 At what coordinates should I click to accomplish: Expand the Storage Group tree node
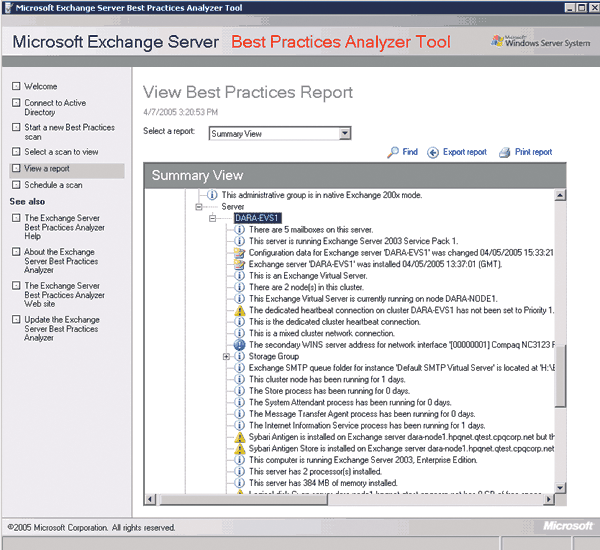tap(227, 356)
